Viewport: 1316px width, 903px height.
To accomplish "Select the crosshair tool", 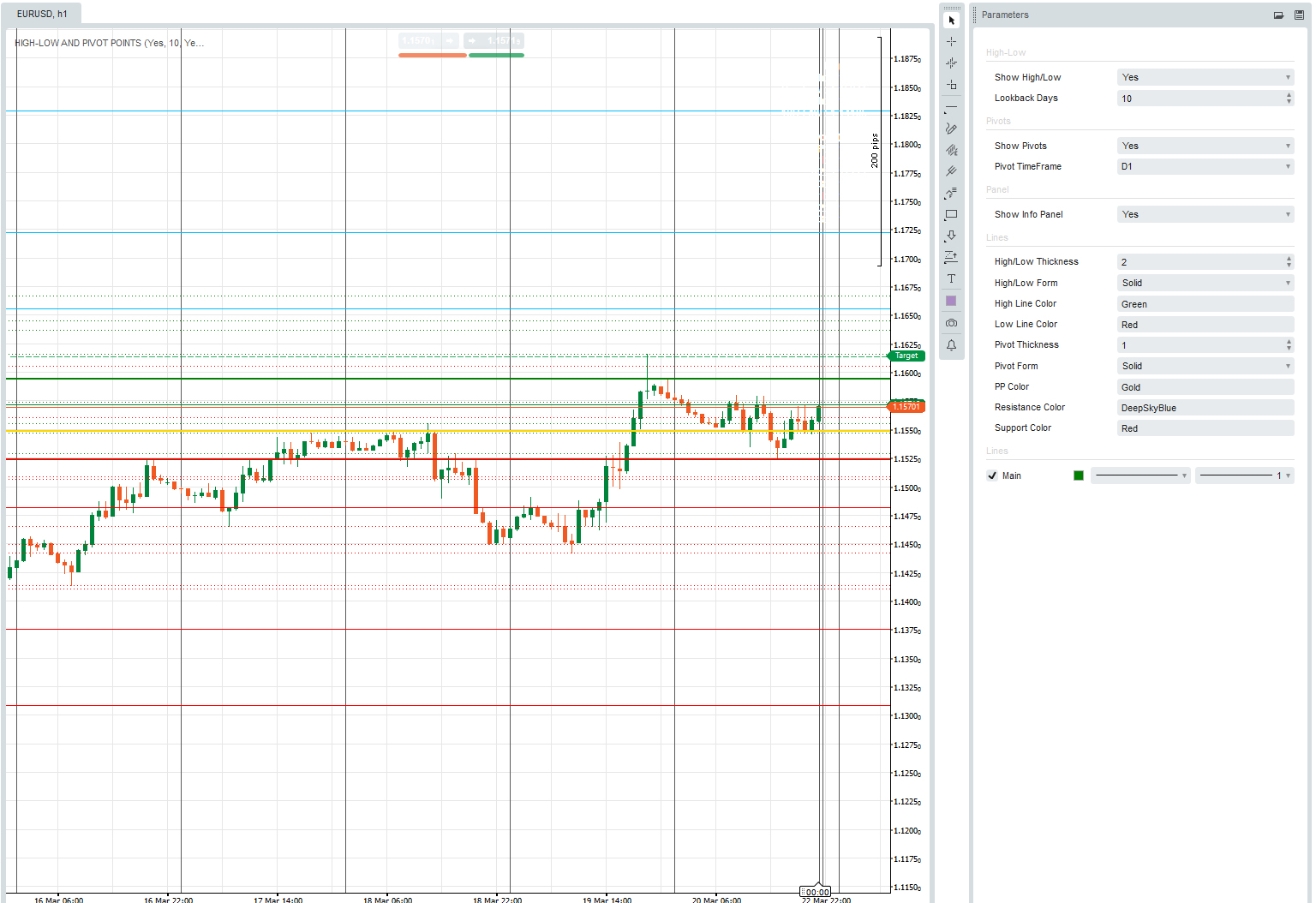I will click(951, 40).
